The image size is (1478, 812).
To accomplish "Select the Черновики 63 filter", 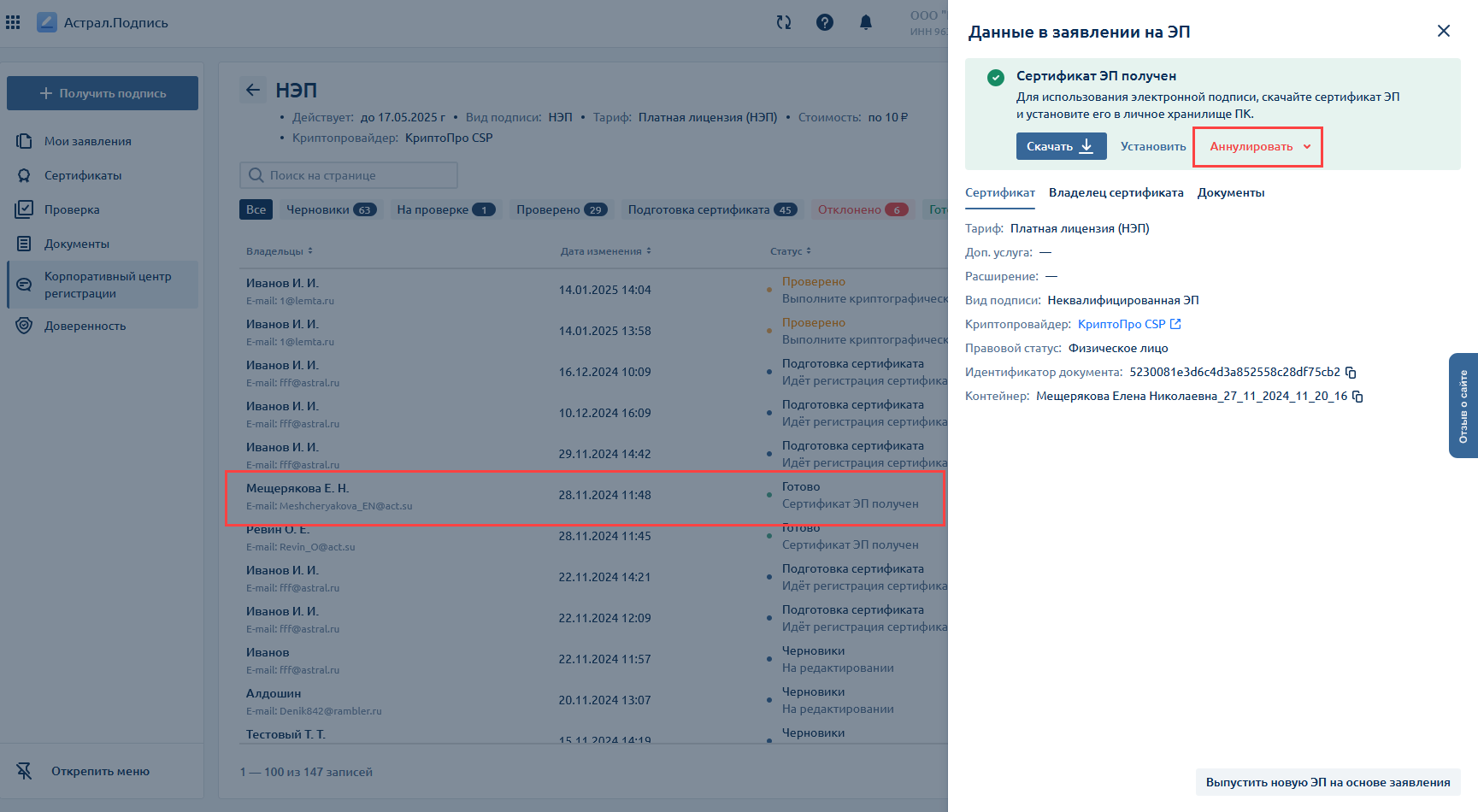I will (x=332, y=209).
